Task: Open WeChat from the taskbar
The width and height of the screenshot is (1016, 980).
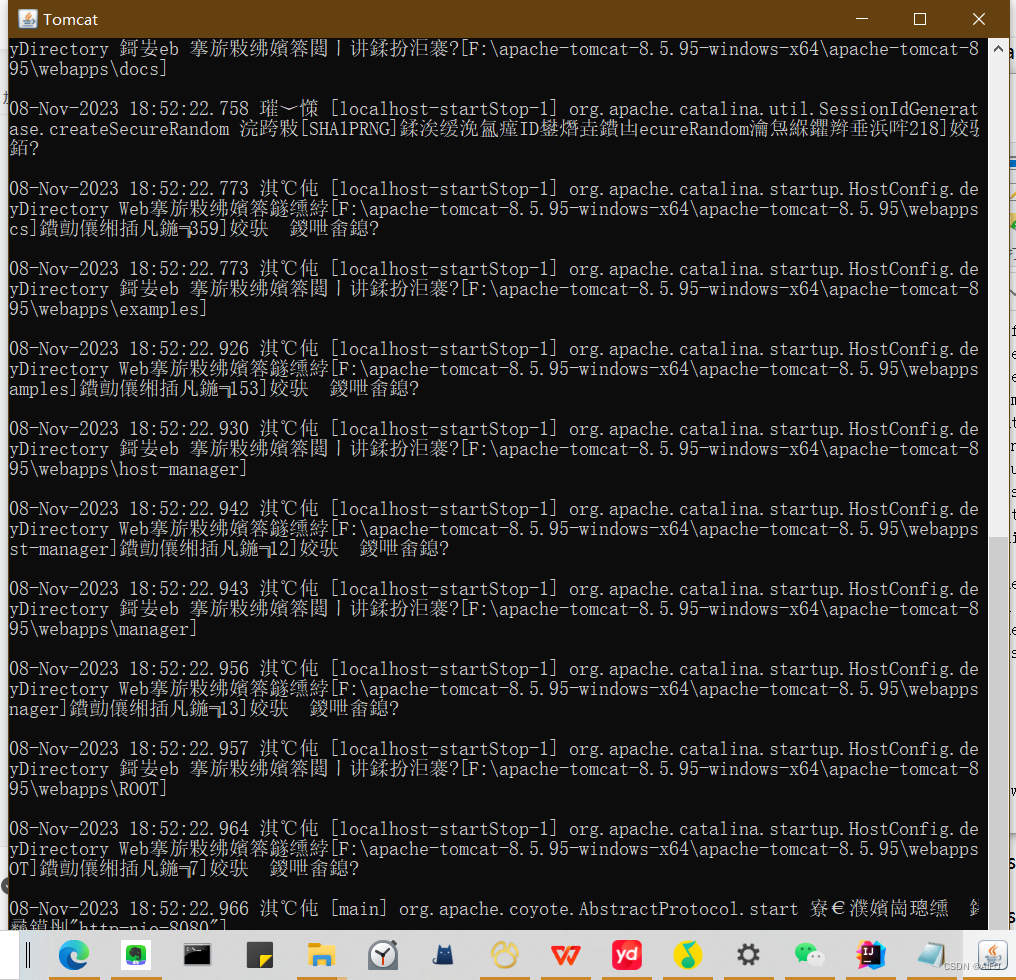Action: pyautogui.click(x=809, y=955)
